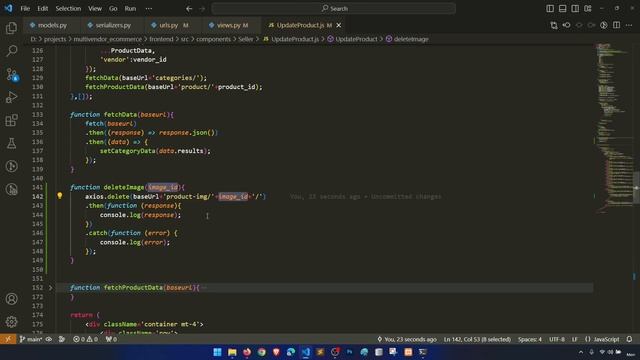Open the notifications bell in status bar
Viewport: 640px width, 360px height.
tap(629, 339)
